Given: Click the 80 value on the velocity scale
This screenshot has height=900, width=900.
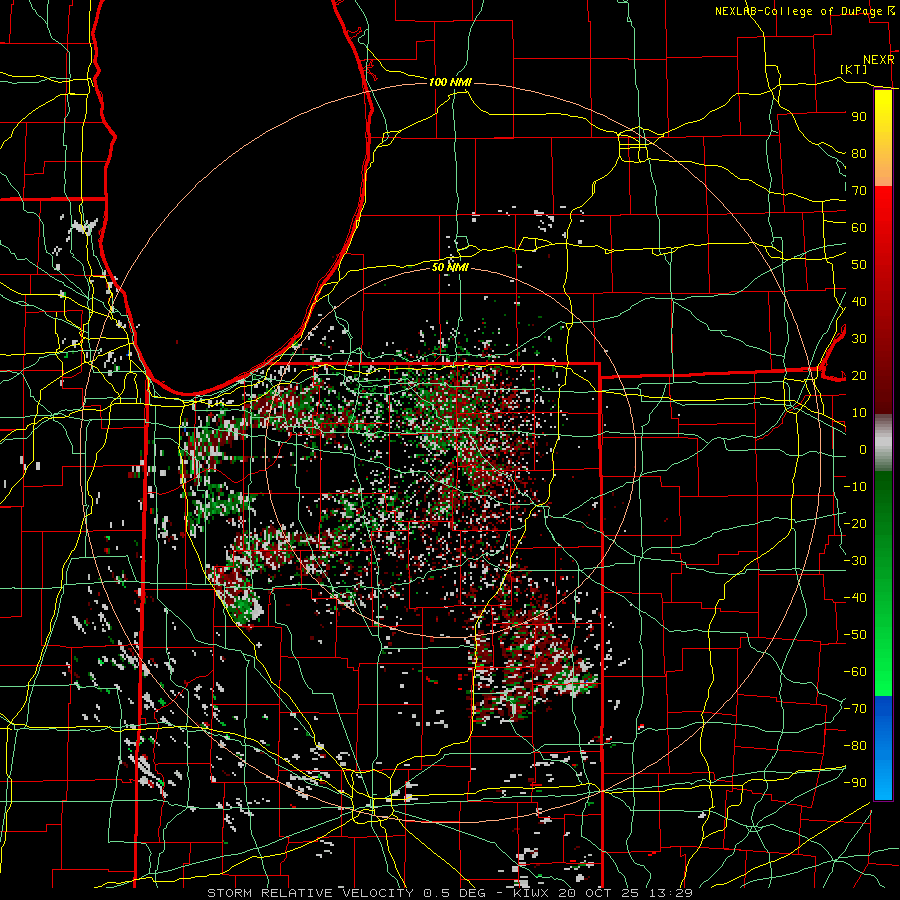Looking at the screenshot, I should point(859,154).
